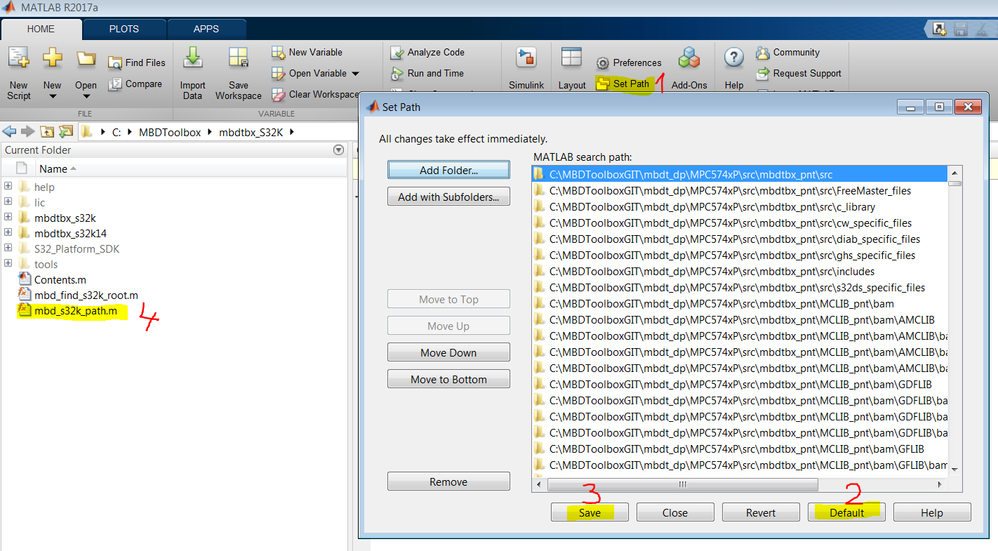The image size is (998, 551).
Task: Click MBDToolbox in address path
Action: pyautogui.click(x=169, y=132)
